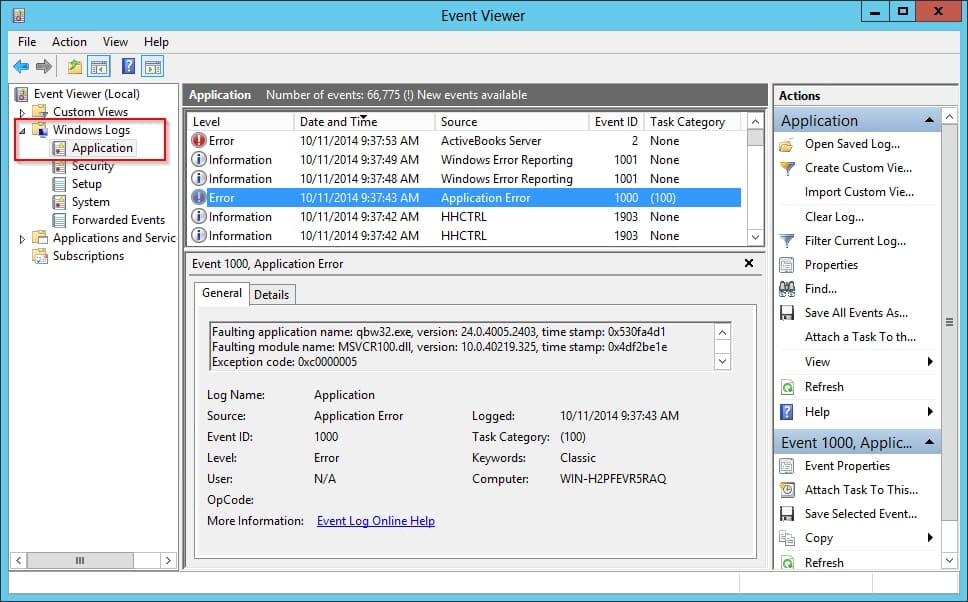
Task: Click the Find binoculars icon in Actions
Action: (788, 289)
